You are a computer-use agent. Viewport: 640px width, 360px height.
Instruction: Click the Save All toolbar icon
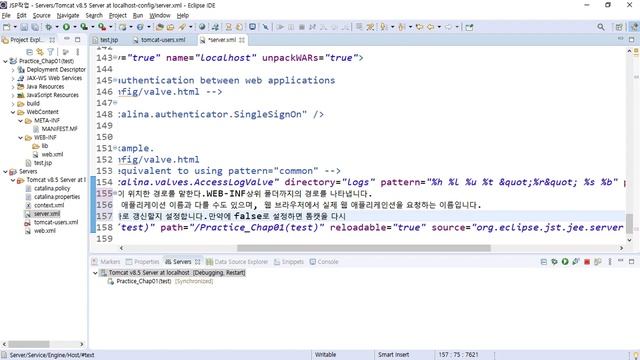point(35,27)
